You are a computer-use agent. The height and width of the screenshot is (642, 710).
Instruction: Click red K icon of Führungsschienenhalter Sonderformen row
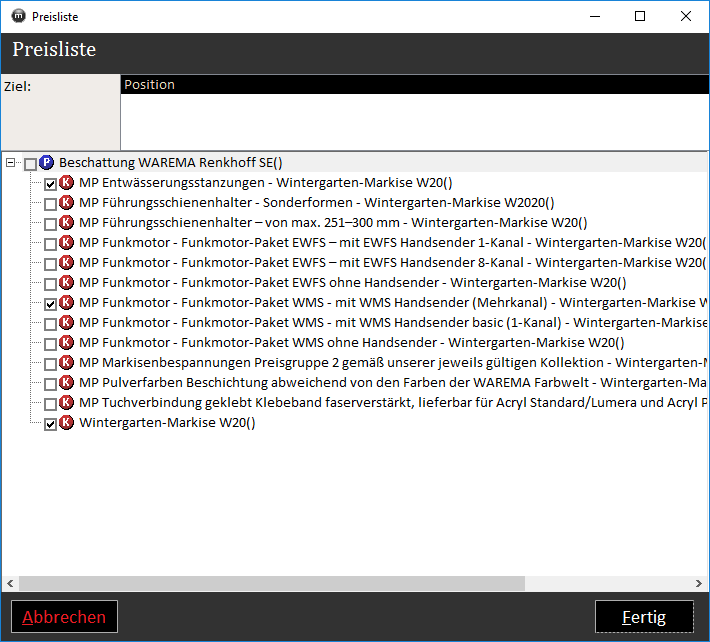point(67,202)
